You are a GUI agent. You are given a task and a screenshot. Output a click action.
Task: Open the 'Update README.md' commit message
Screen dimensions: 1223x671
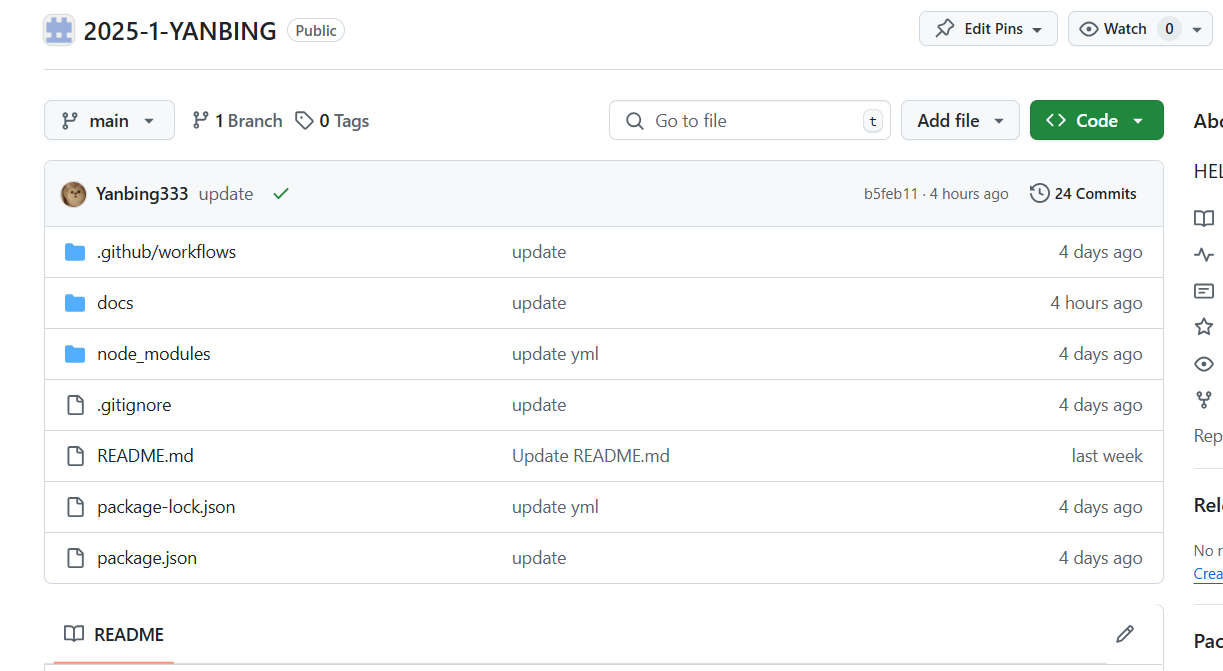click(591, 456)
